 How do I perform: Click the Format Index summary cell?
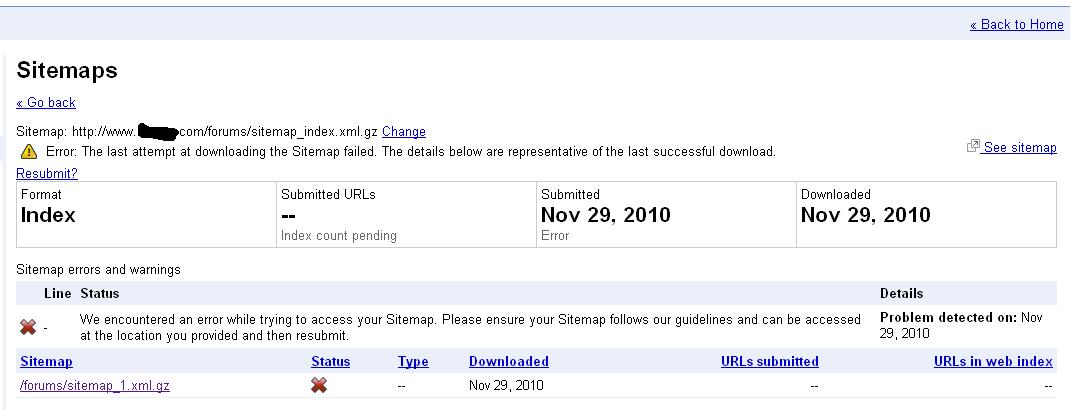coord(146,215)
